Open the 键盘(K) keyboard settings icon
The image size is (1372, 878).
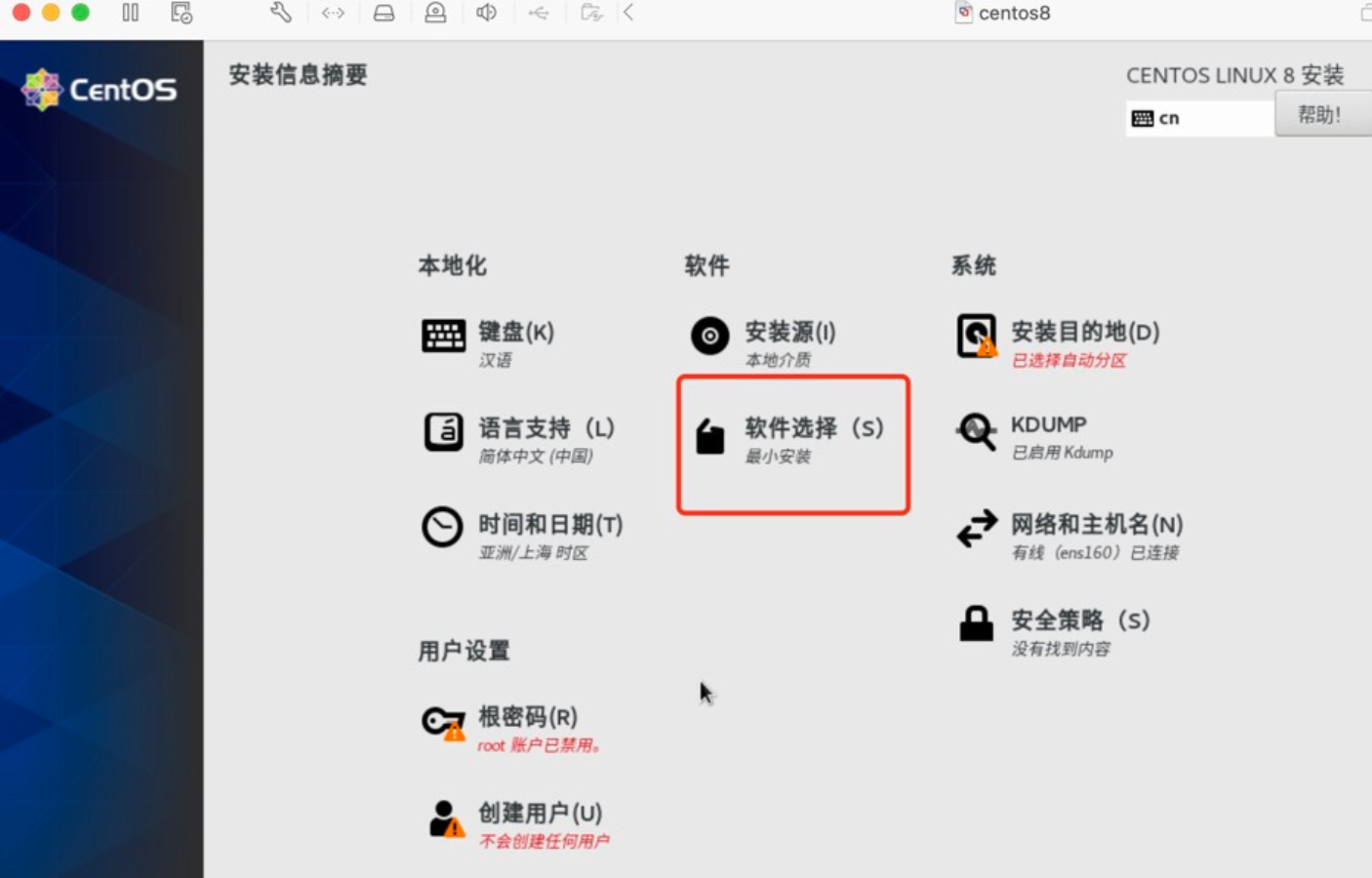pos(443,336)
